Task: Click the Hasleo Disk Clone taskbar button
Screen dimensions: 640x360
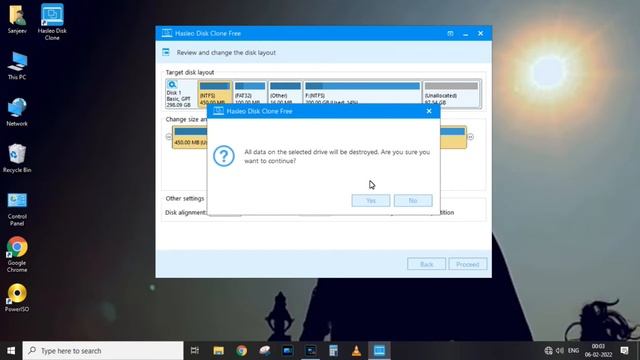Action: tap(379, 351)
